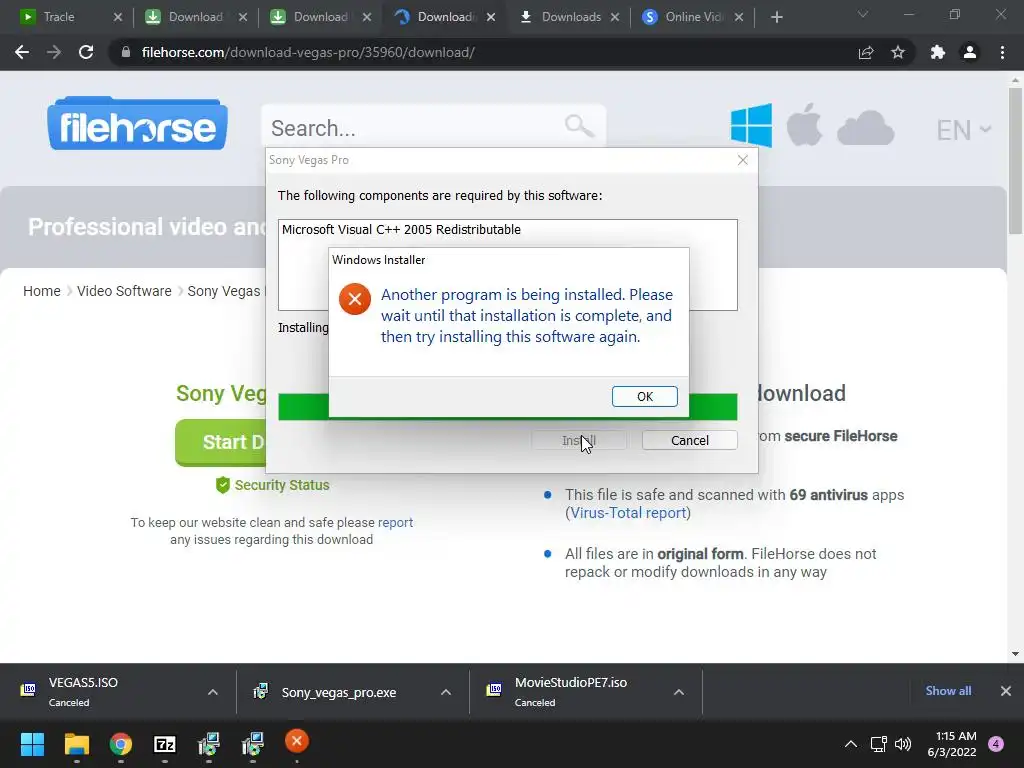Screen dimensions: 1024x768
Task: Switch to the Downloads tab
Action: coord(571,17)
